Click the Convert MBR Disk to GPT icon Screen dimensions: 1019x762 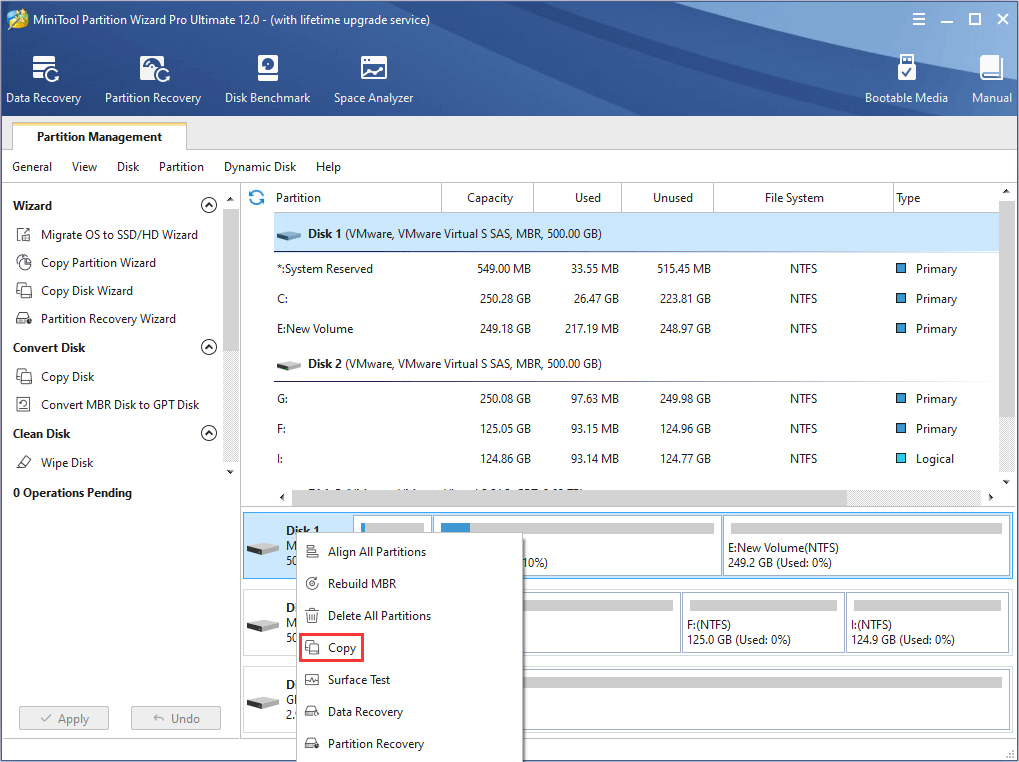(23, 404)
